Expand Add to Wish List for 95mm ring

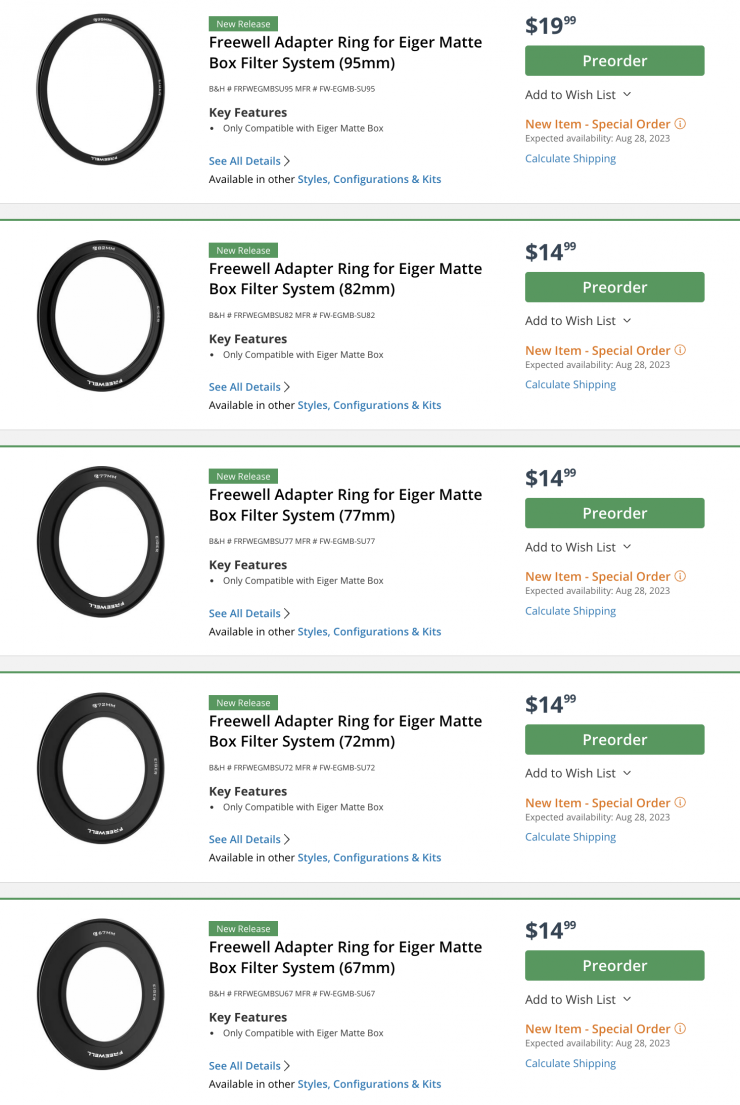578,95
